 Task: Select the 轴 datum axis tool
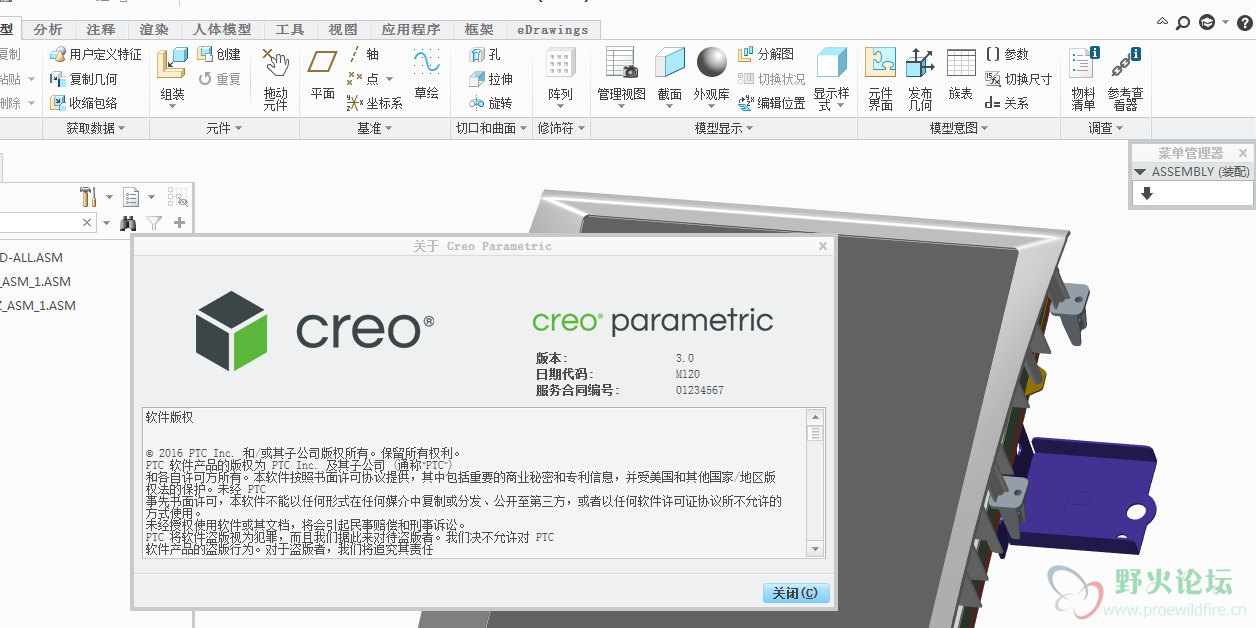pos(364,54)
